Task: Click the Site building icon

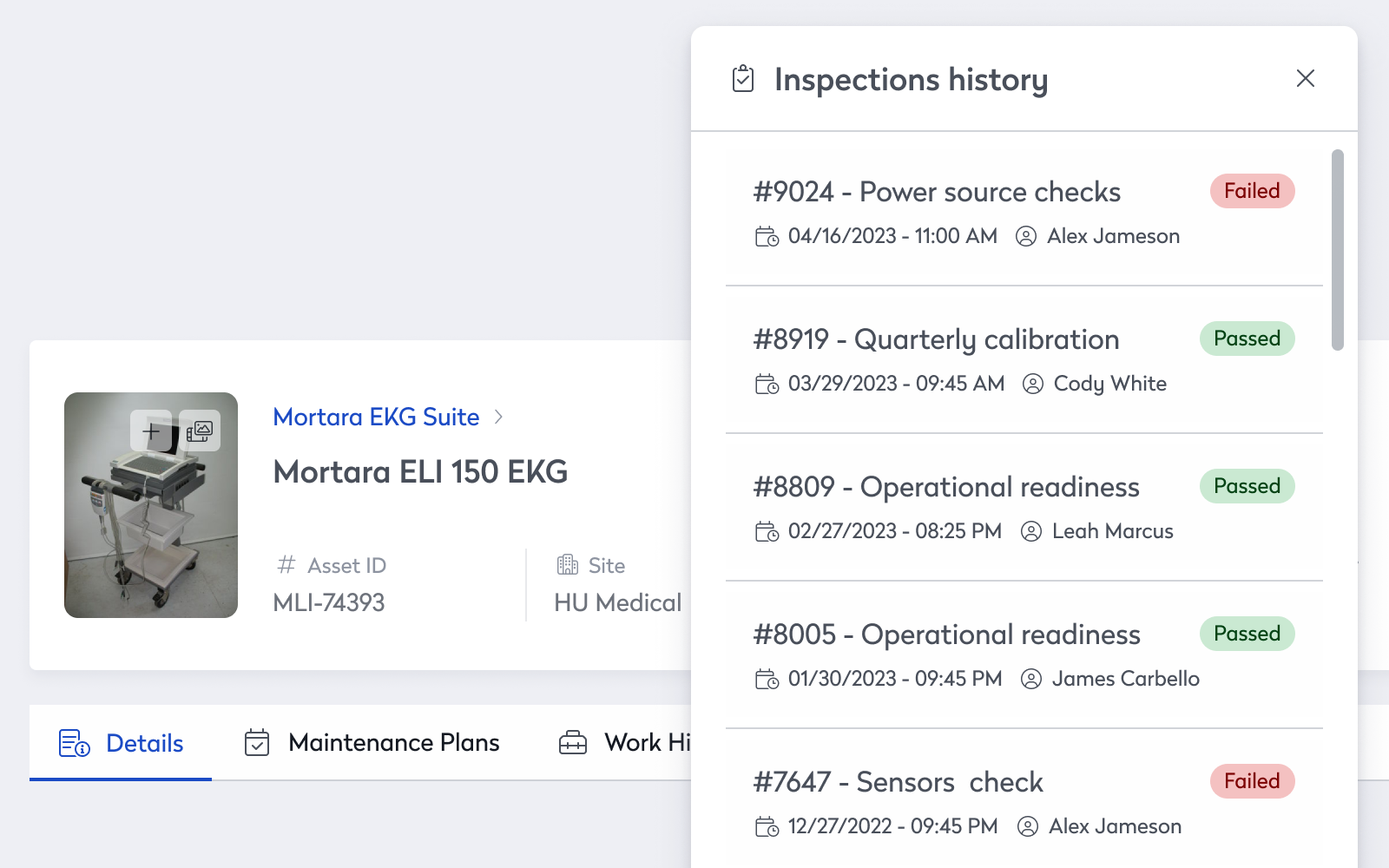Action: tap(567, 565)
